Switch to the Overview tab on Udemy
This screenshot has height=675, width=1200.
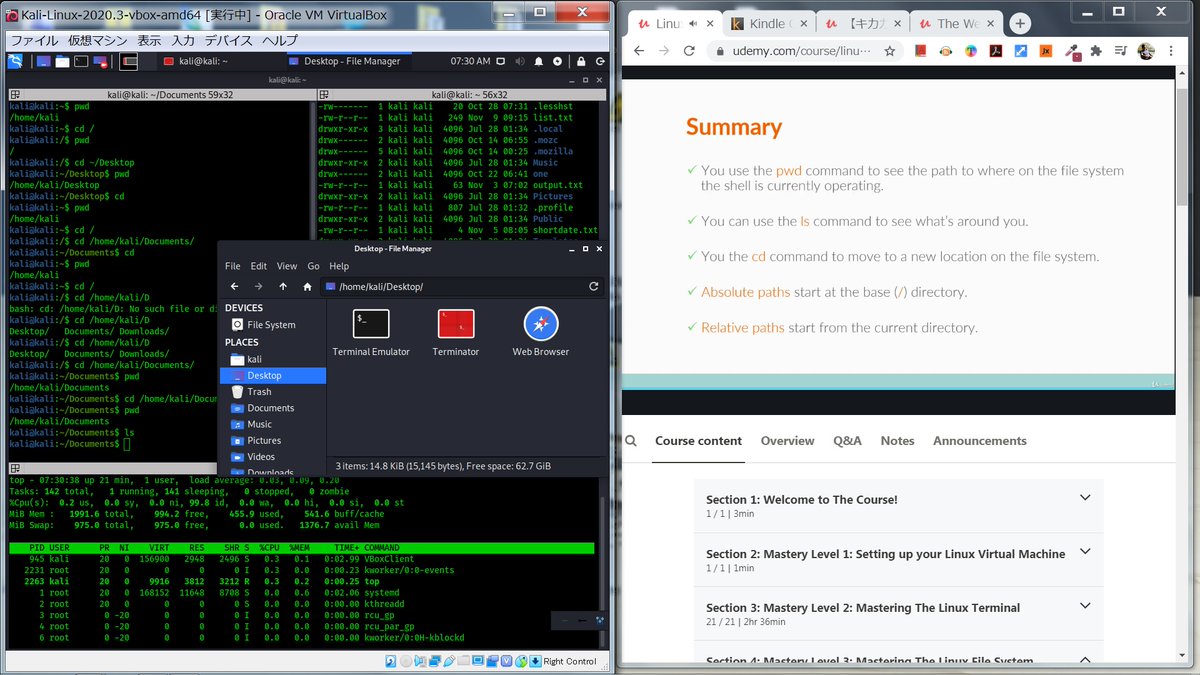point(787,440)
